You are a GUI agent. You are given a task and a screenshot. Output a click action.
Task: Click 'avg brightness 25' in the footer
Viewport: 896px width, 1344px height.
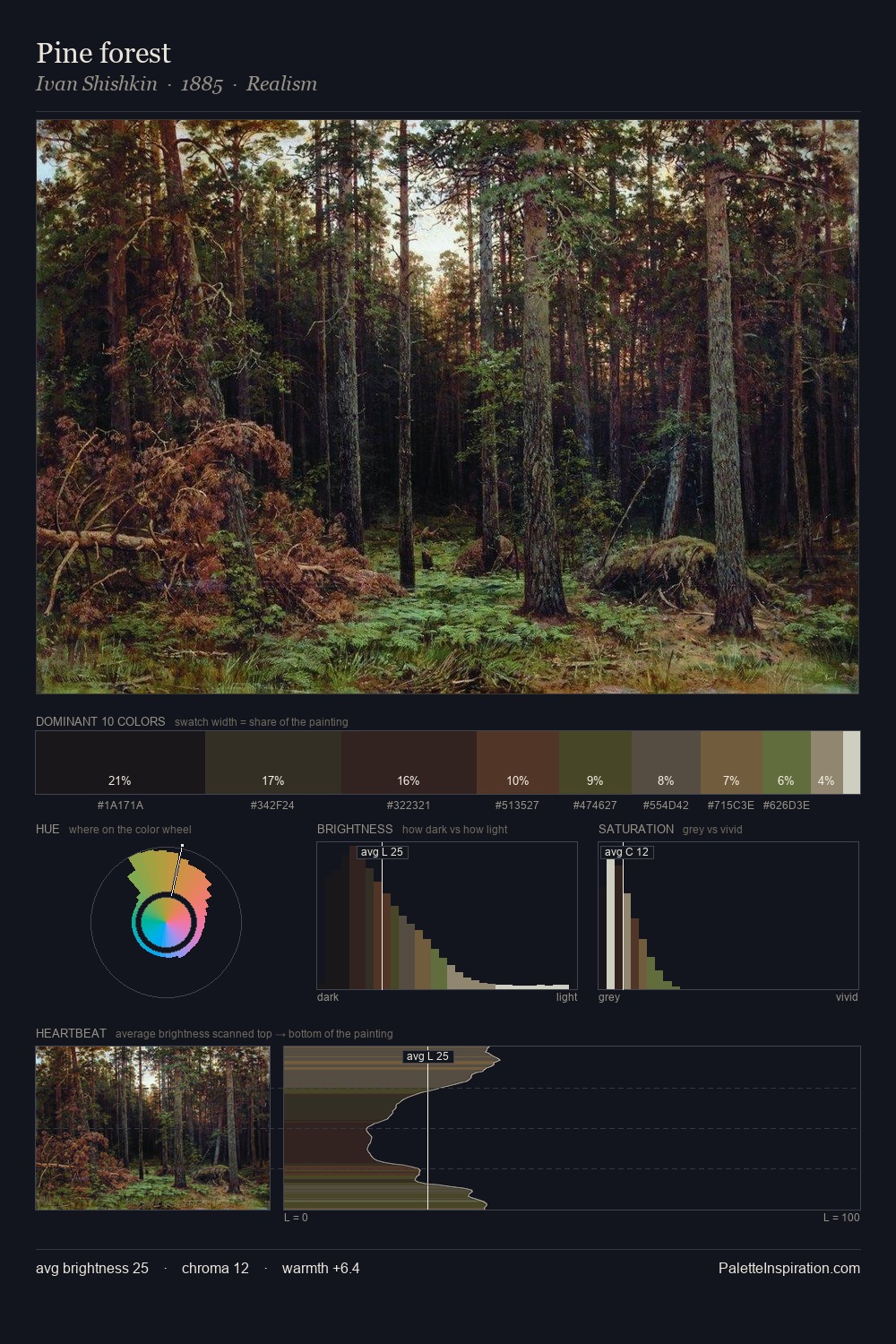pos(92,1268)
